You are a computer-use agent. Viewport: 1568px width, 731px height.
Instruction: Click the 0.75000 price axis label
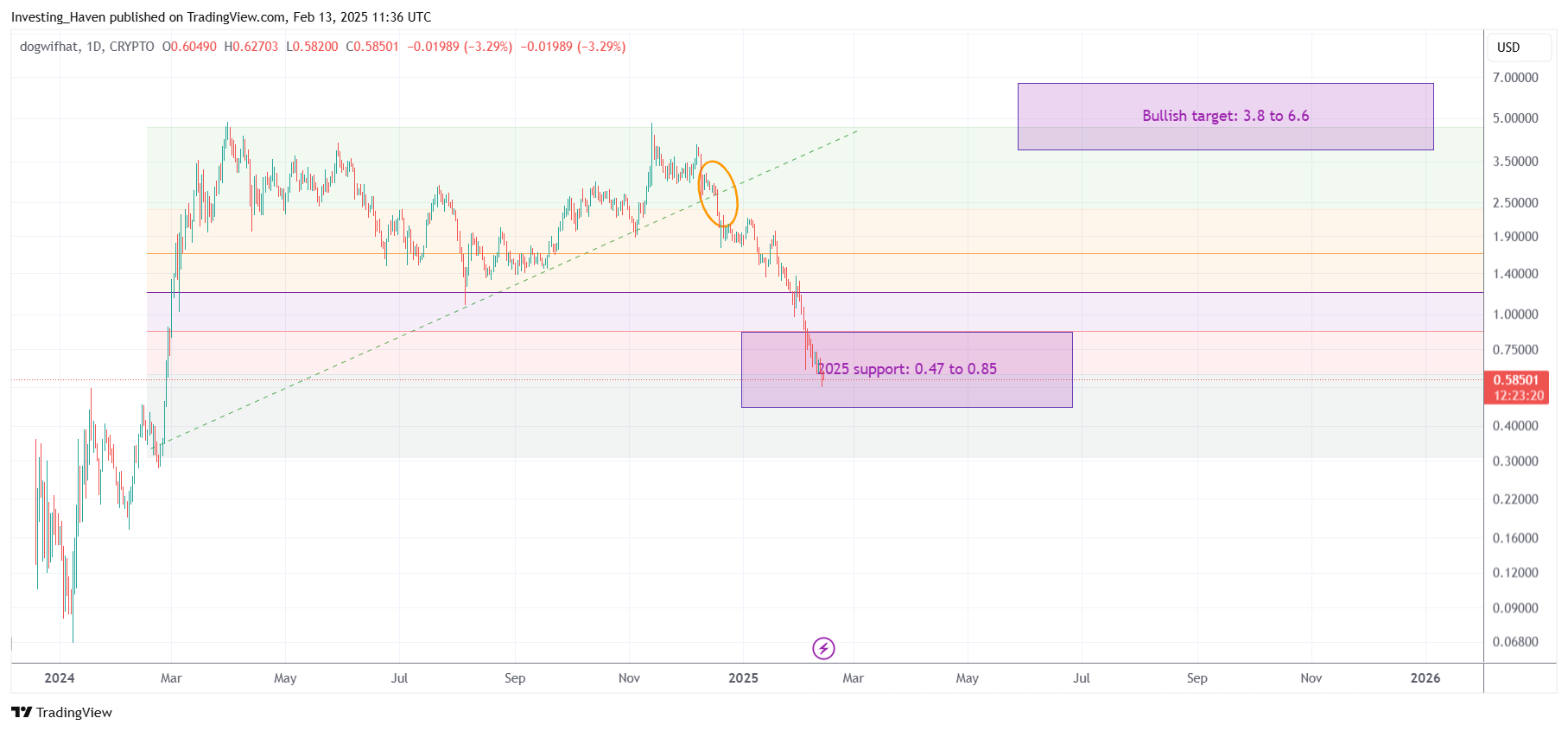(x=1515, y=350)
